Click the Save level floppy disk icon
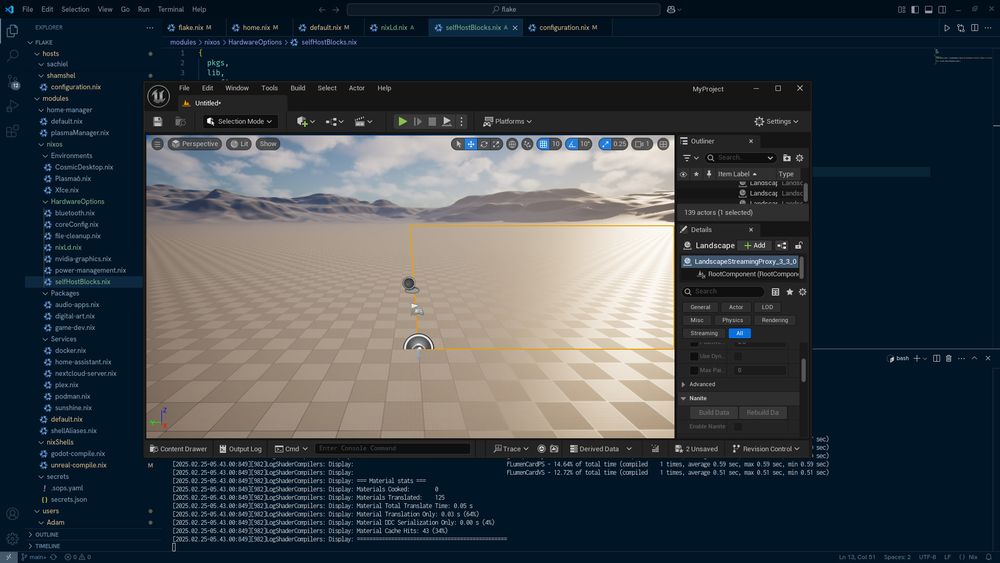1000x563 pixels. 158,121
